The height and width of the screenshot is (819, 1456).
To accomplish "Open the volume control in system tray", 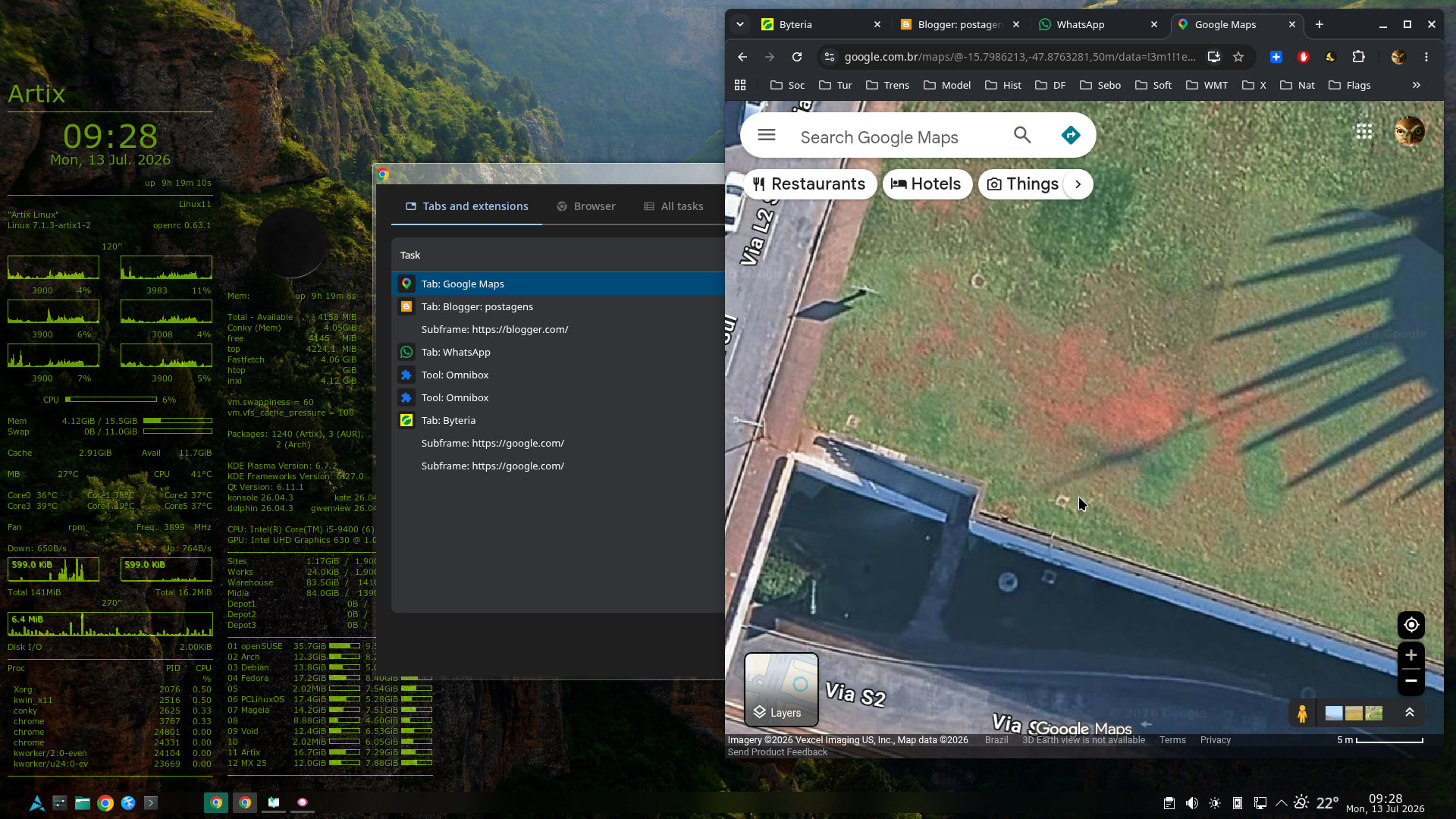I will pyautogui.click(x=1191, y=803).
